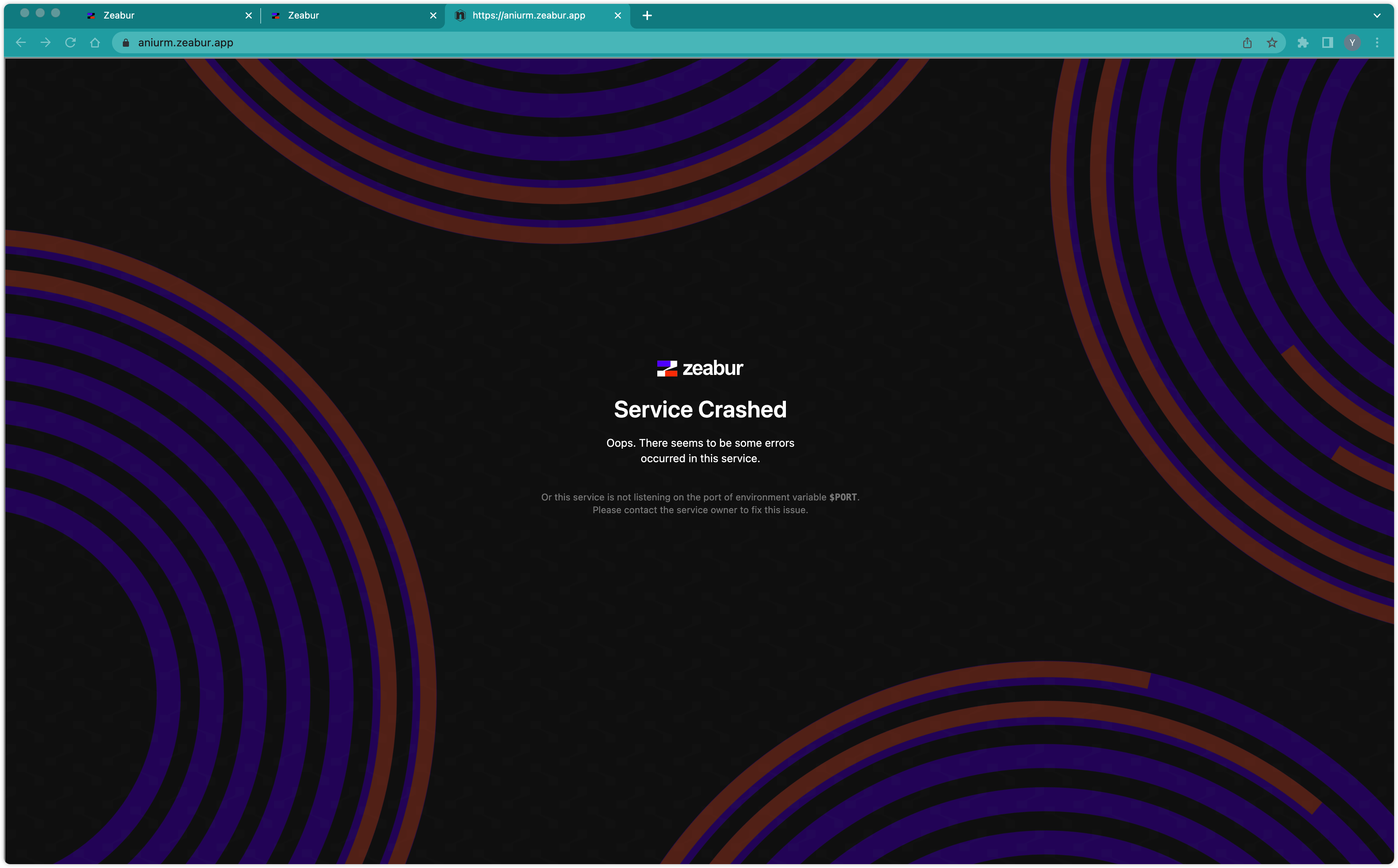1398x868 pixels.
Task: Expand the tab search chevron
Action: (x=1377, y=15)
